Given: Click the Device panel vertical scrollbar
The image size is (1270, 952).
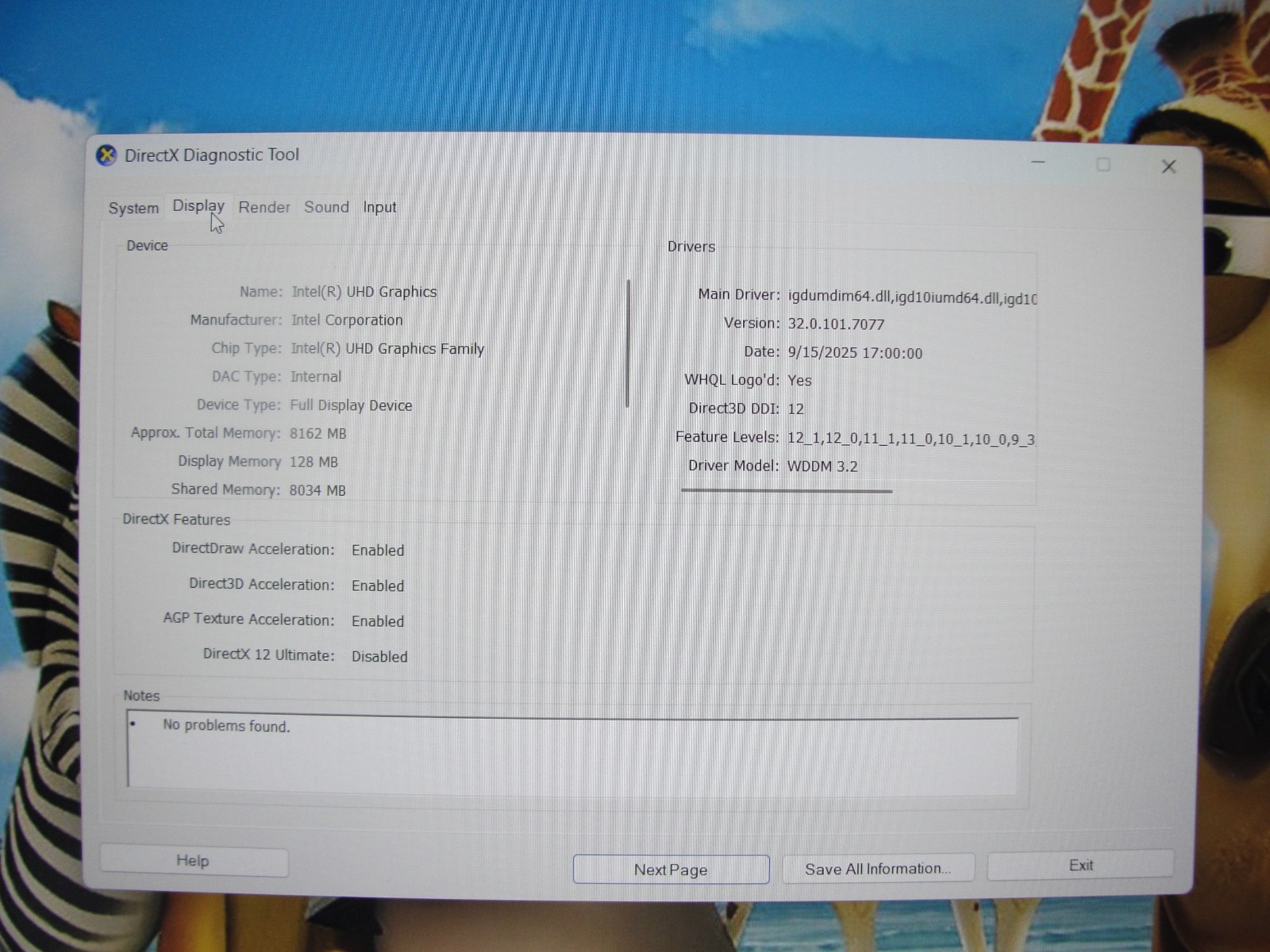Looking at the screenshot, I should pos(628,343).
